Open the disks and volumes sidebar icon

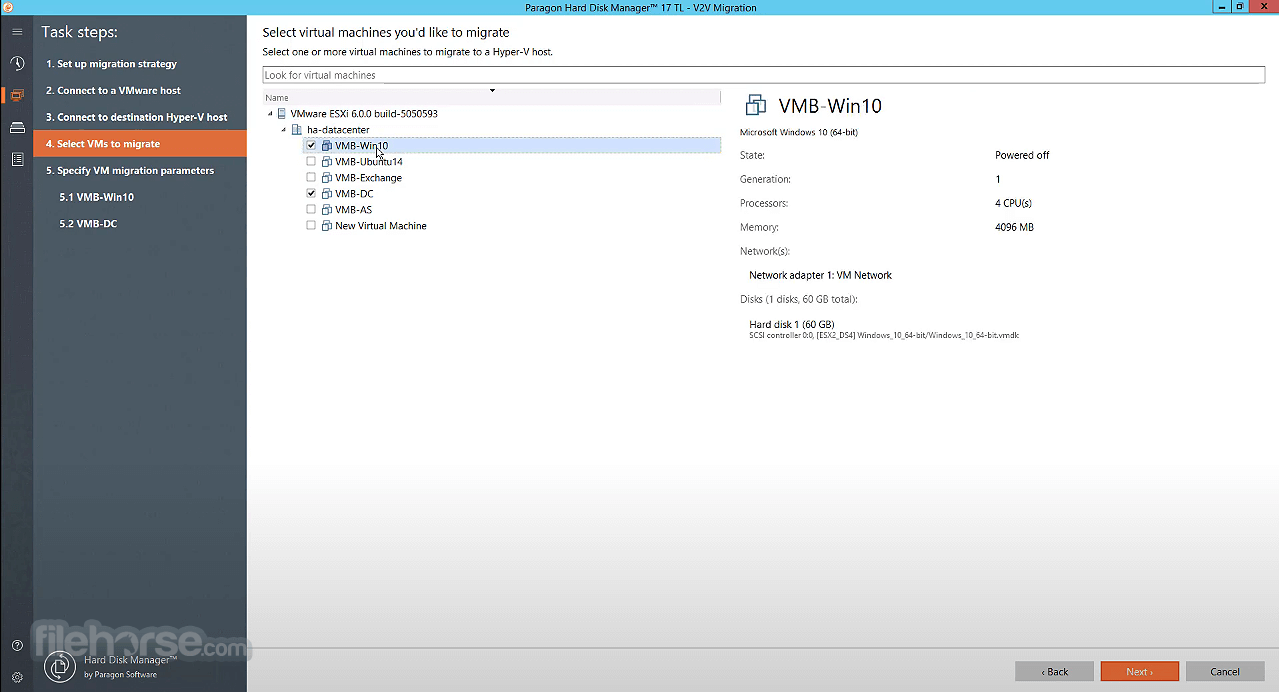coord(17,127)
